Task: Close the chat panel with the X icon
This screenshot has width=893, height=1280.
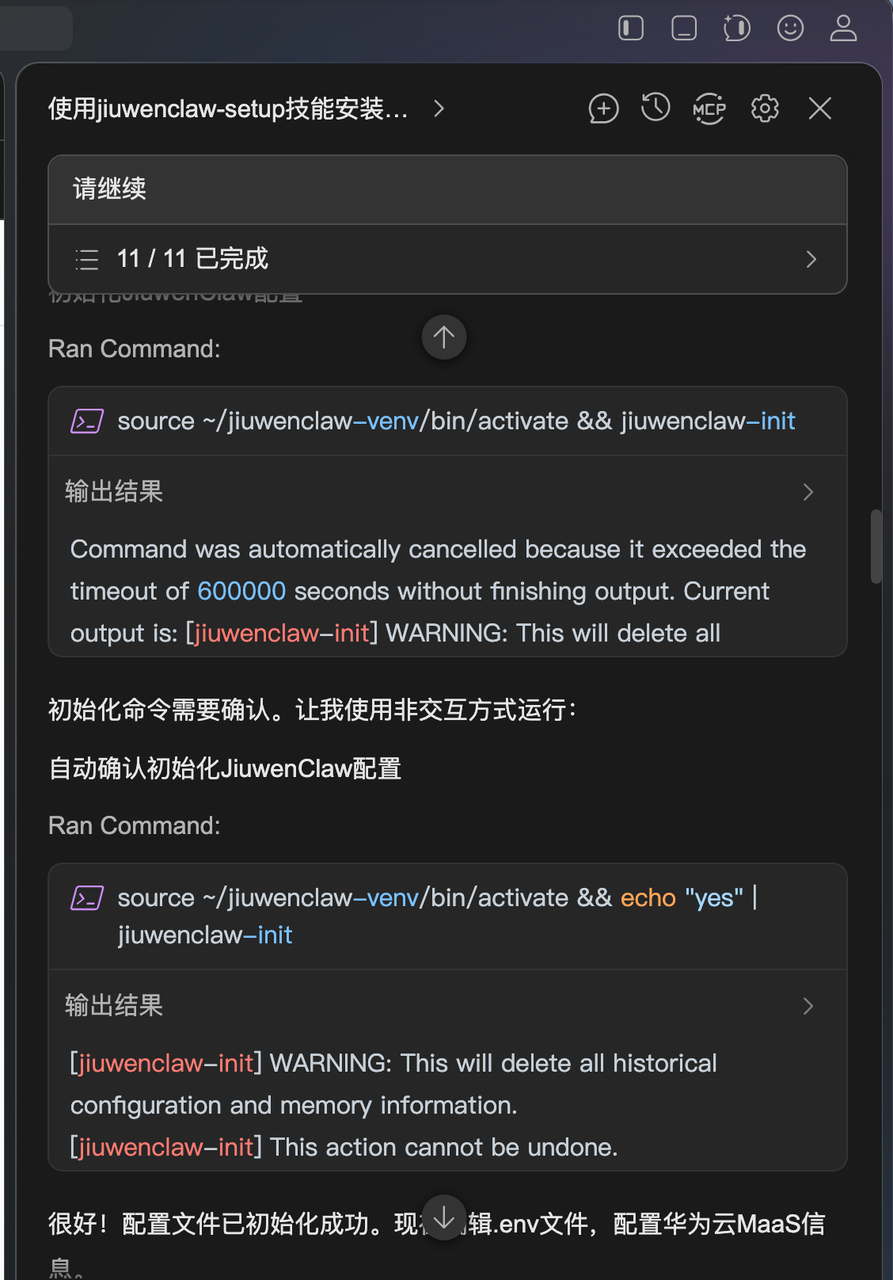Action: click(x=820, y=109)
